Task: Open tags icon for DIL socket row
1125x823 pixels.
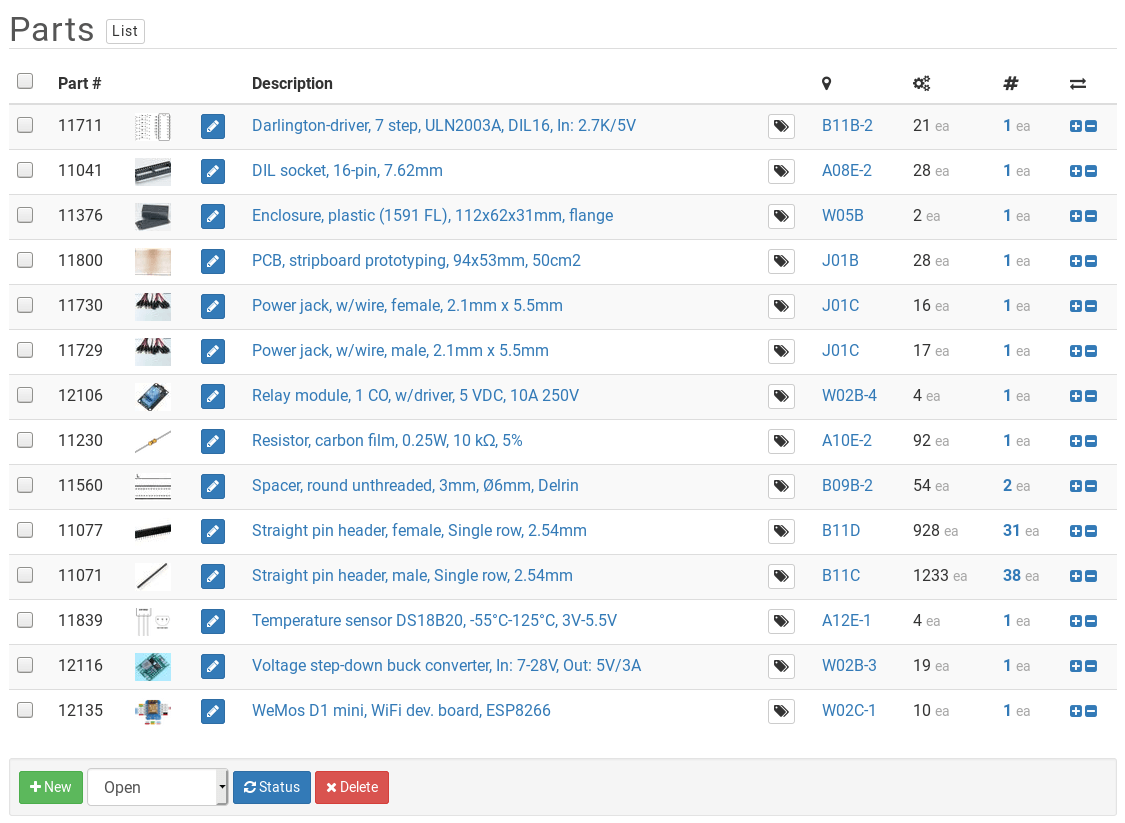Action: (781, 171)
